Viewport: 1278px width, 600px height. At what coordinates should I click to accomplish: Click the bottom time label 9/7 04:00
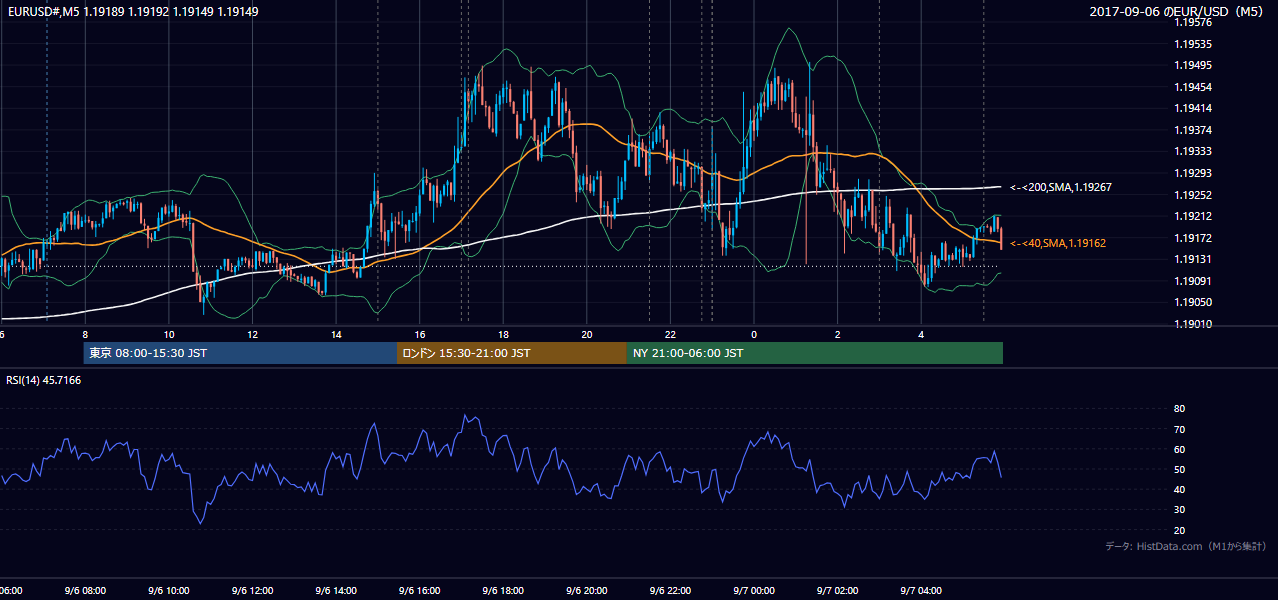pyautogui.click(x=921, y=591)
